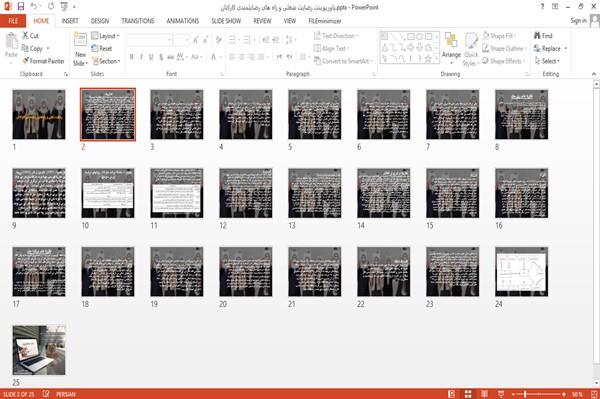This screenshot has width=600, height=399.
Task: Switch to the ANIMATIONS tab
Action: click(183, 21)
